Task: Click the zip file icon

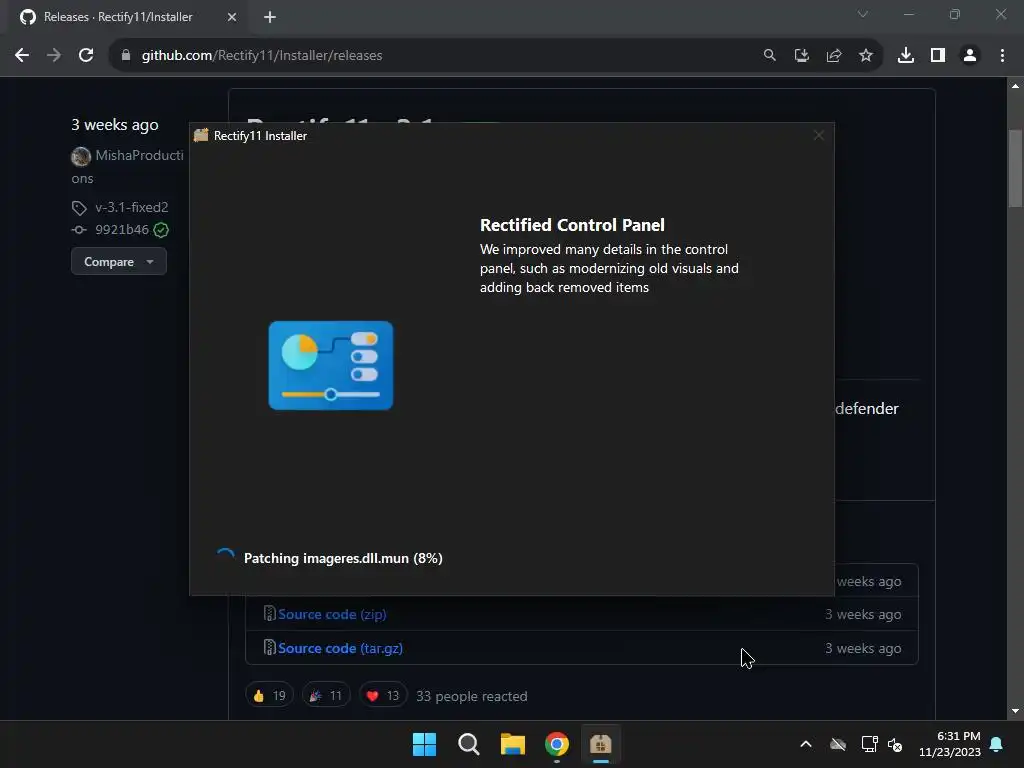Action: coord(269,614)
